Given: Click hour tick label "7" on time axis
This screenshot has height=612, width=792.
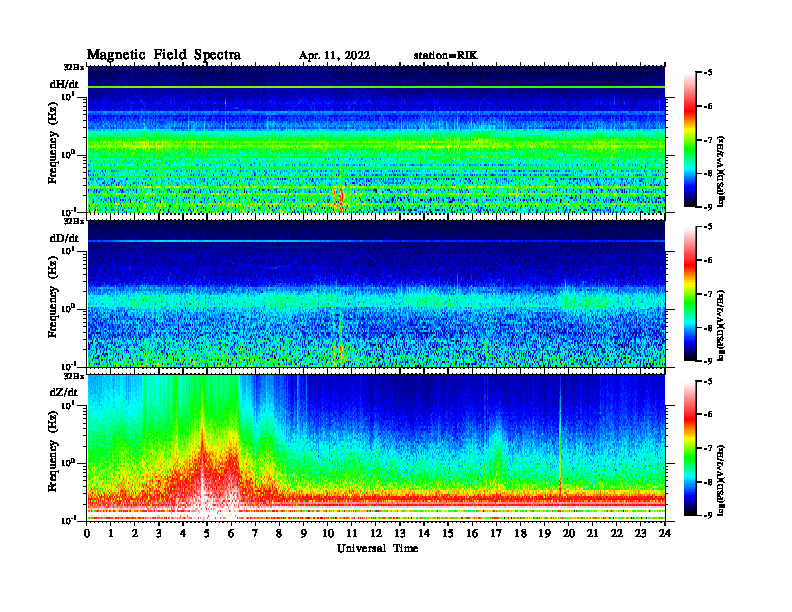Looking at the screenshot, I should tap(256, 533).
